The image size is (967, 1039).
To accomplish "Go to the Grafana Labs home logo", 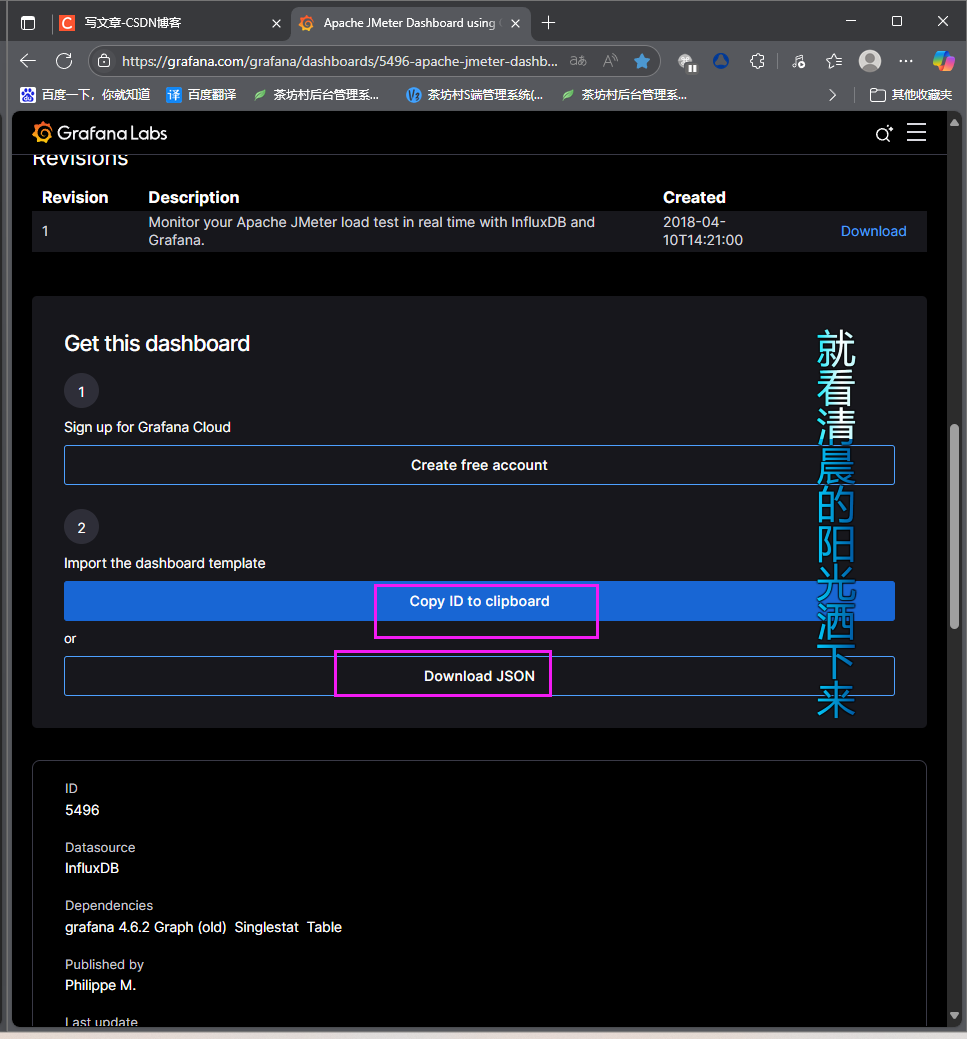I will coord(100,133).
